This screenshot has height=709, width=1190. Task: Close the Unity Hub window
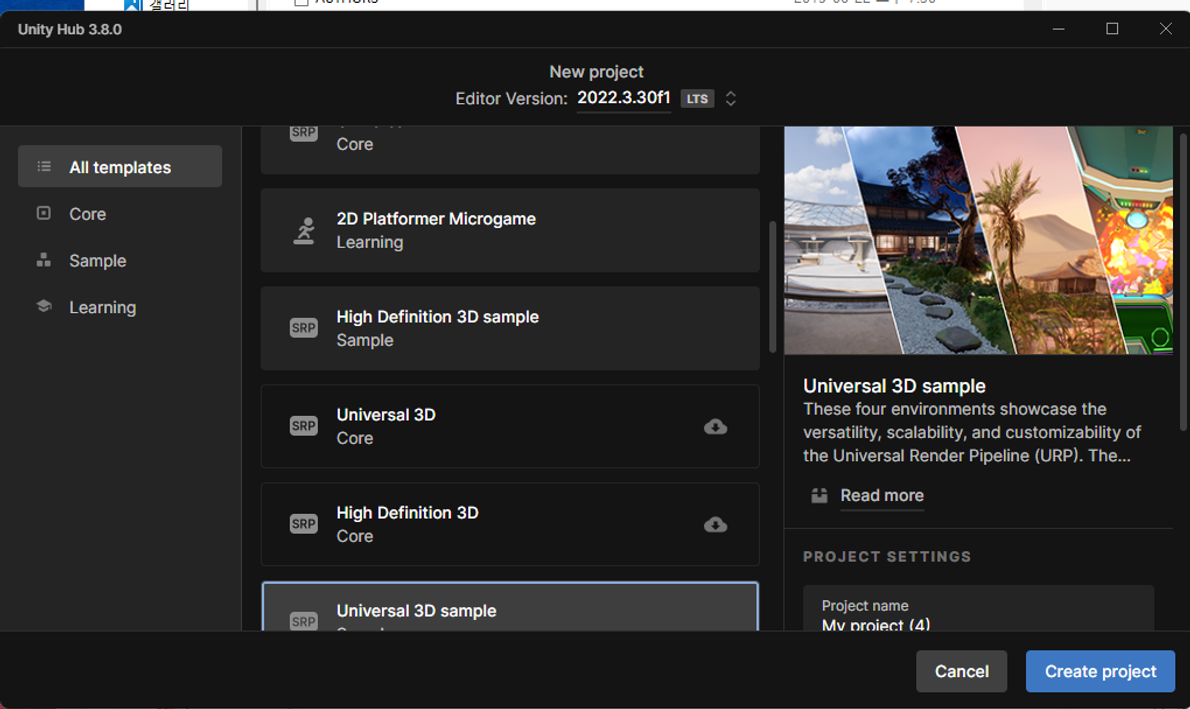coord(1166,29)
